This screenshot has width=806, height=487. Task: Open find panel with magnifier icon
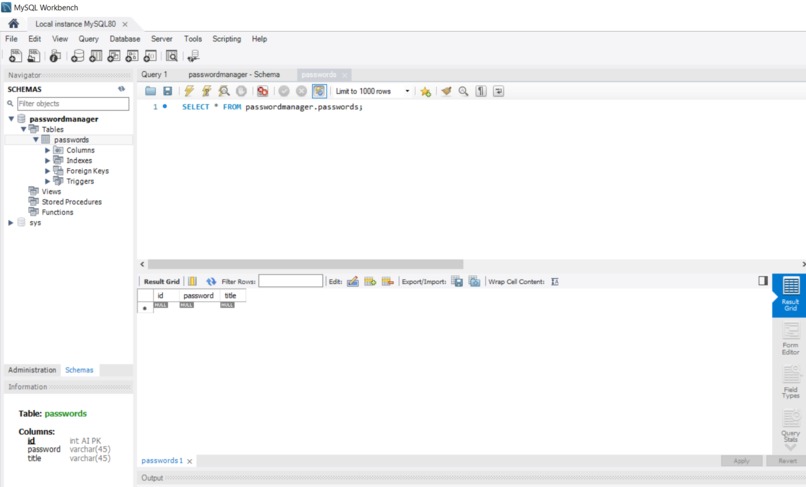(463, 91)
